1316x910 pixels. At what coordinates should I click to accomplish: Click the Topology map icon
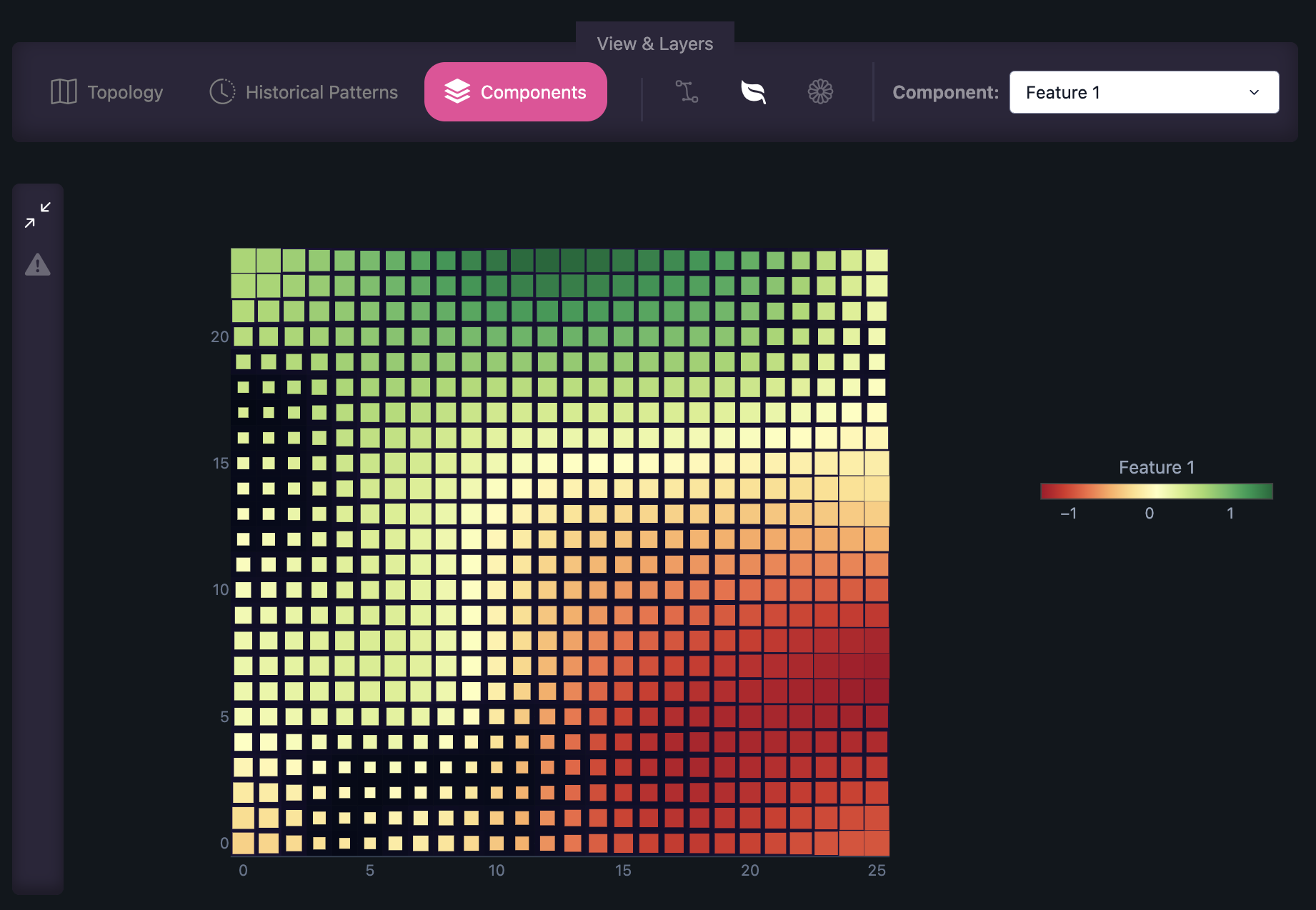pyautogui.click(x=64, y=91)
